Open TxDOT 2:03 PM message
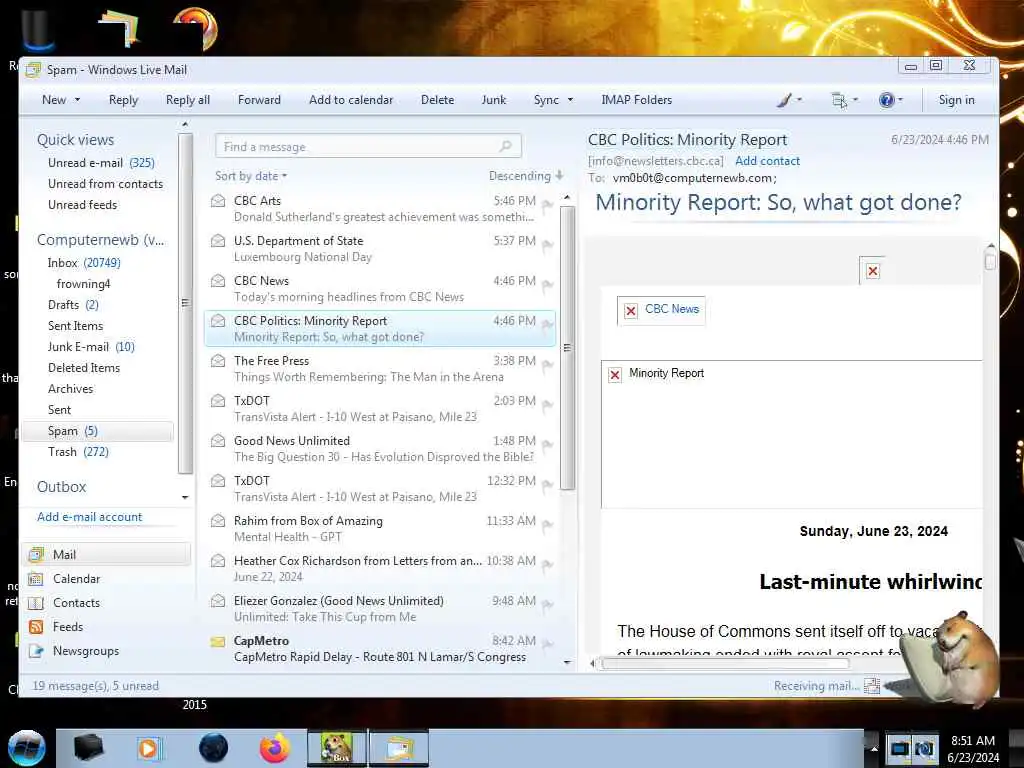1024x768 pixels. tap(379, 408)
